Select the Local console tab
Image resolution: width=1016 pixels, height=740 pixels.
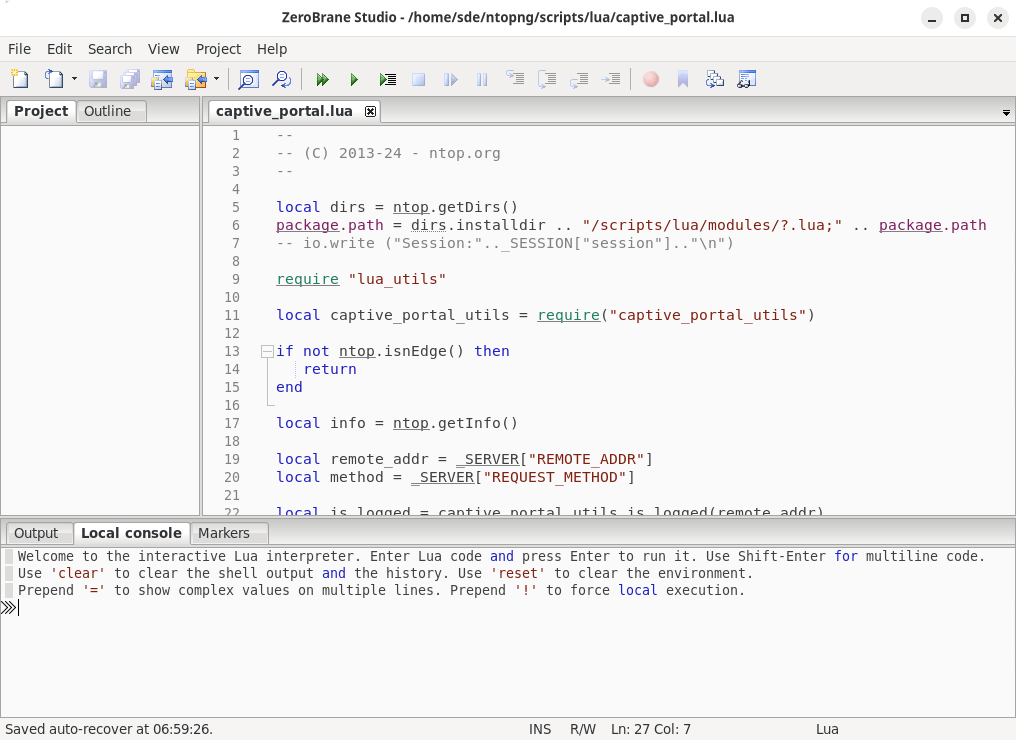coord(131,533)
